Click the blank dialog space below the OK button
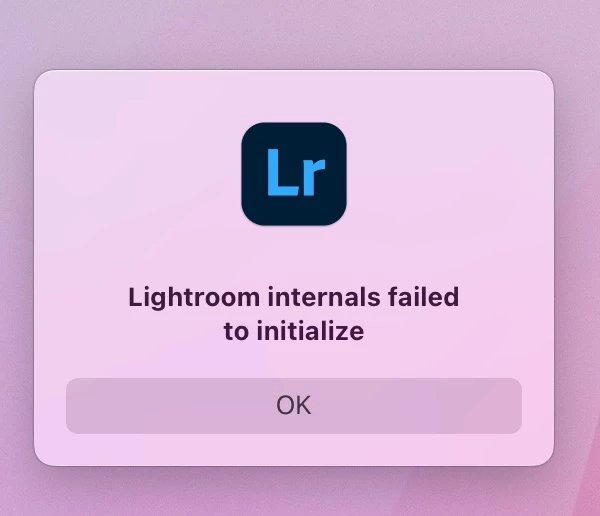The height and width of the screenshot is (516, 600). [x=294, y=449]
